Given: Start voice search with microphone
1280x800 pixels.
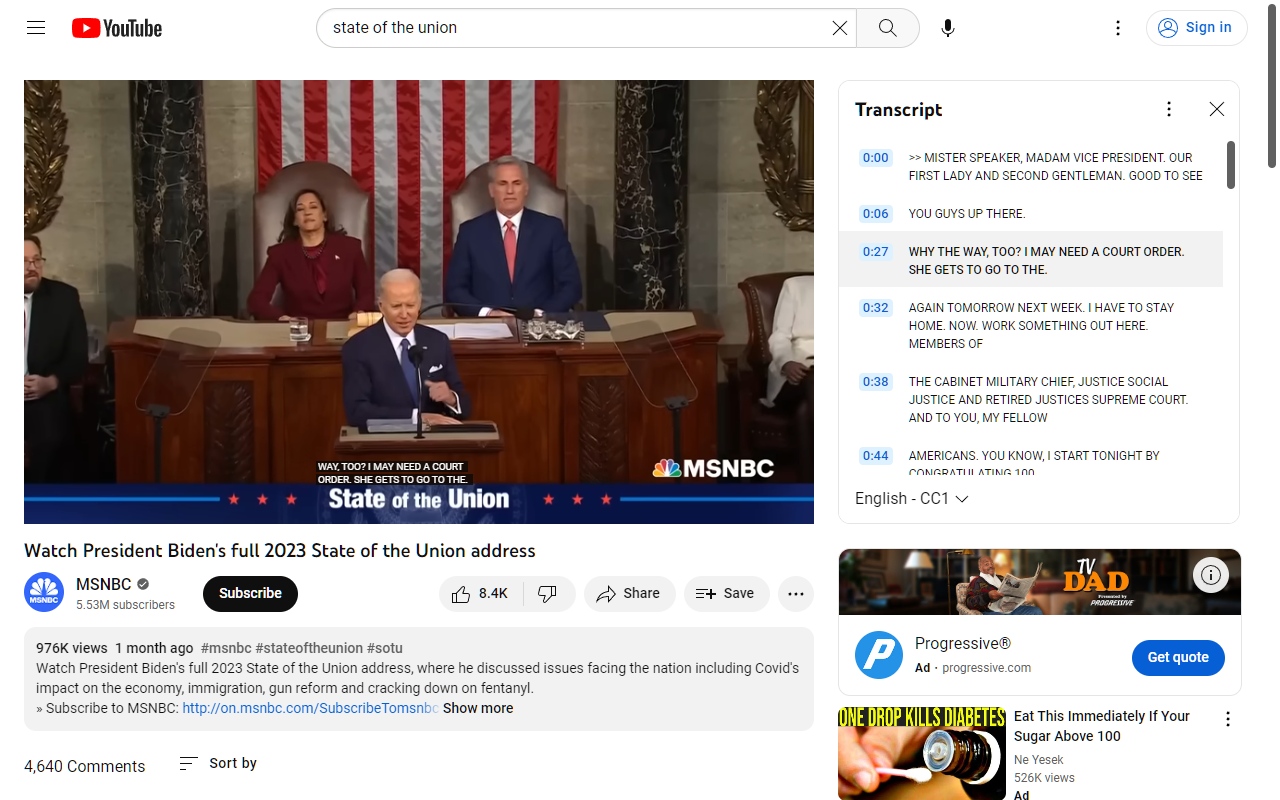Looking at the screenshot, I should pyautogui.click(x=948, y=28).
